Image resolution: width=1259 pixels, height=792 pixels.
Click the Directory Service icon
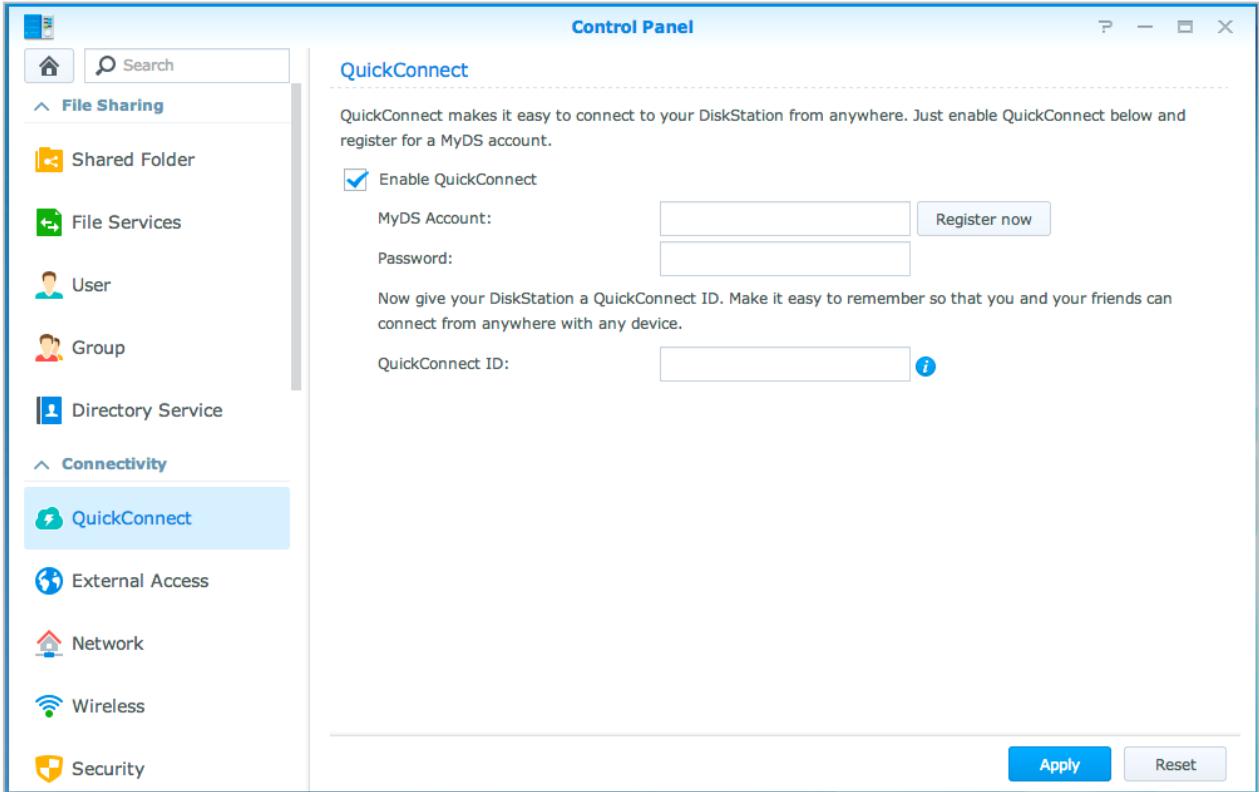(49, 410)
